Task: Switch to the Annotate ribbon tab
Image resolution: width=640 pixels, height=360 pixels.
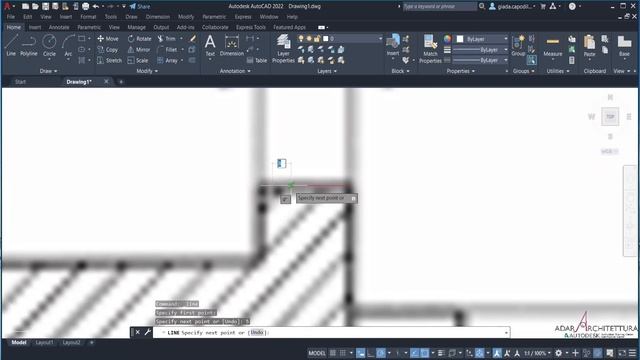Action: tap(59, 27)
